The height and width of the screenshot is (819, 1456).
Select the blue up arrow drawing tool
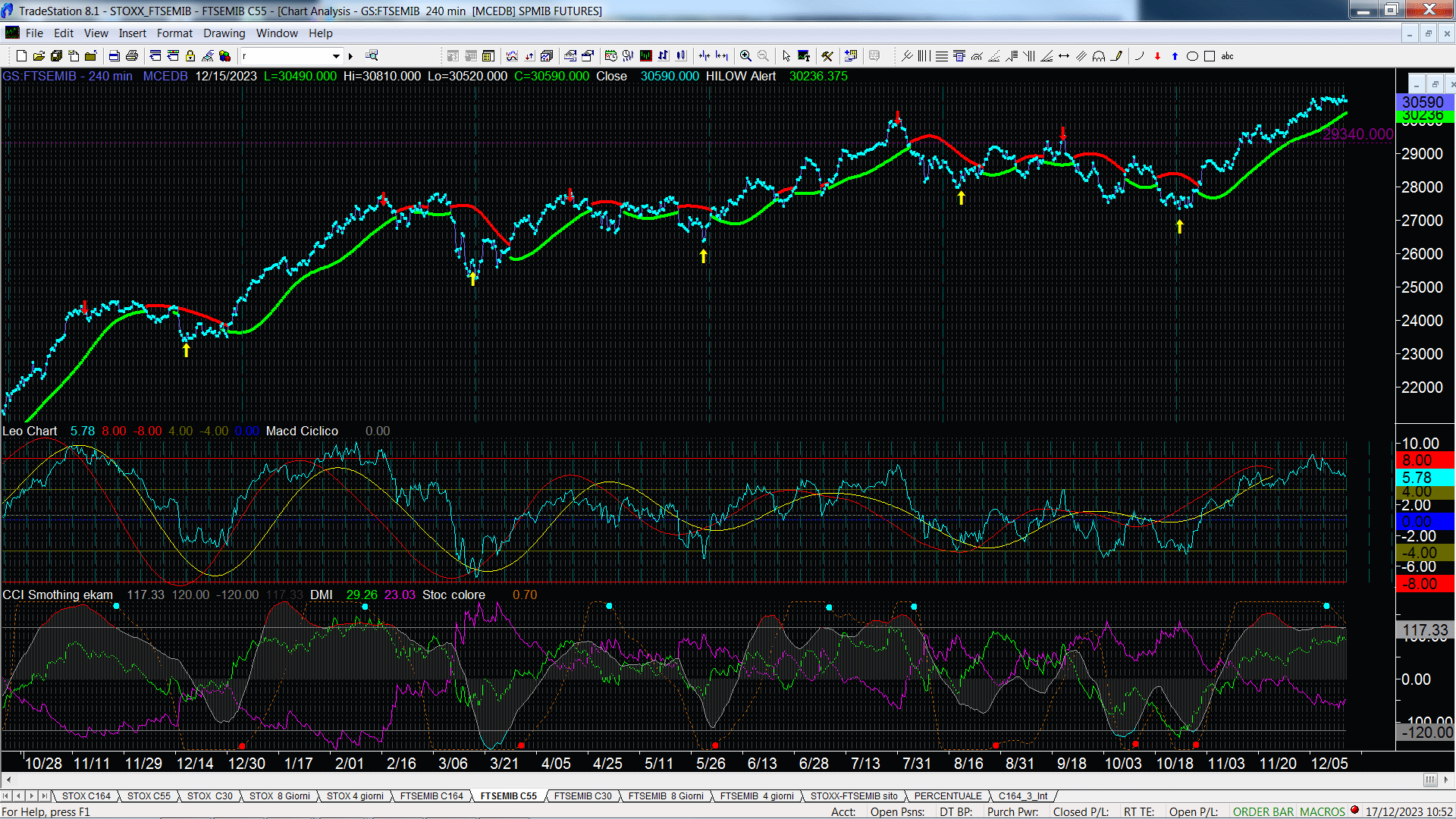click(1175, 56)
